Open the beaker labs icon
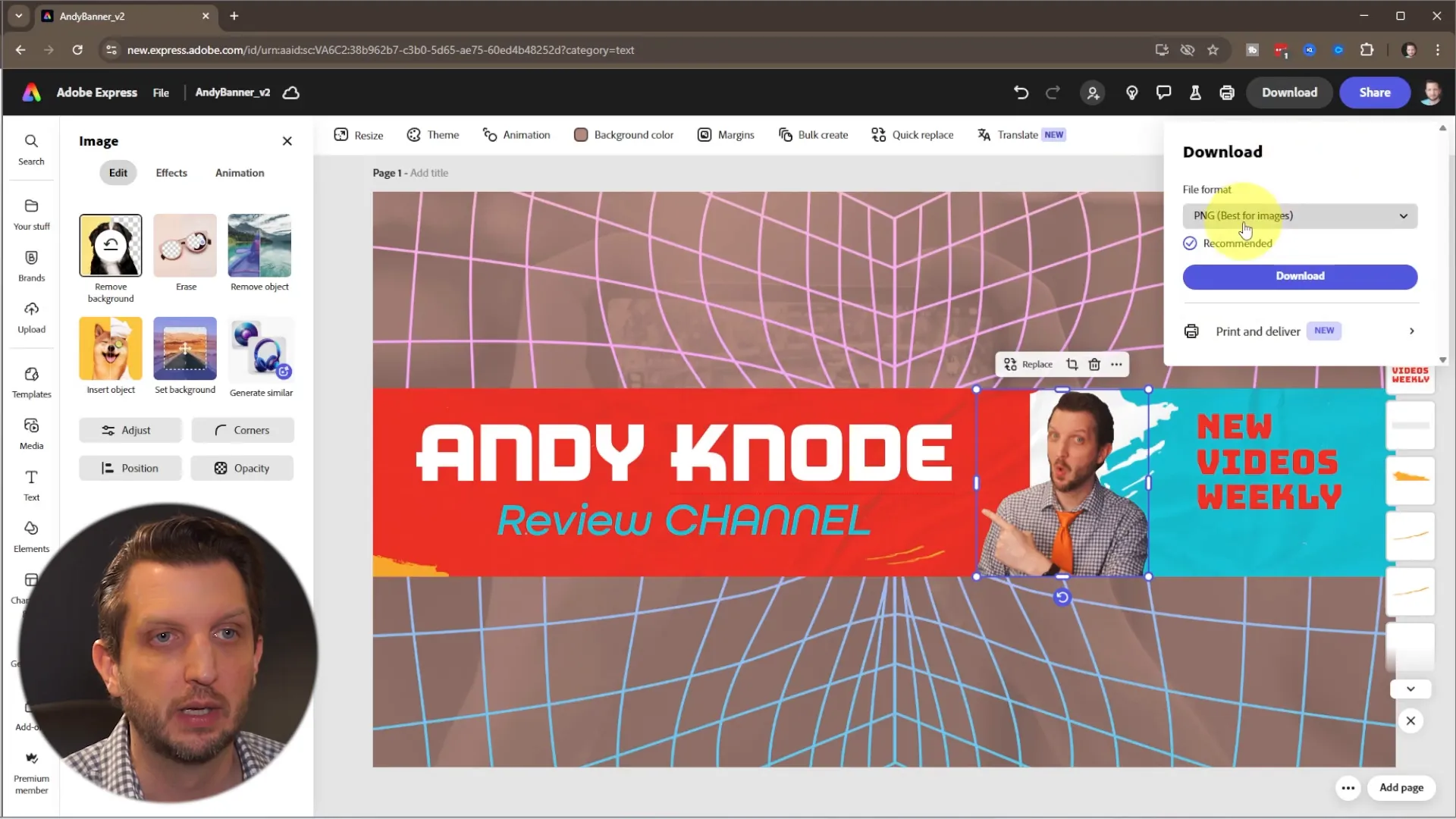The image size is (1456, 819). click(1195, 93)
